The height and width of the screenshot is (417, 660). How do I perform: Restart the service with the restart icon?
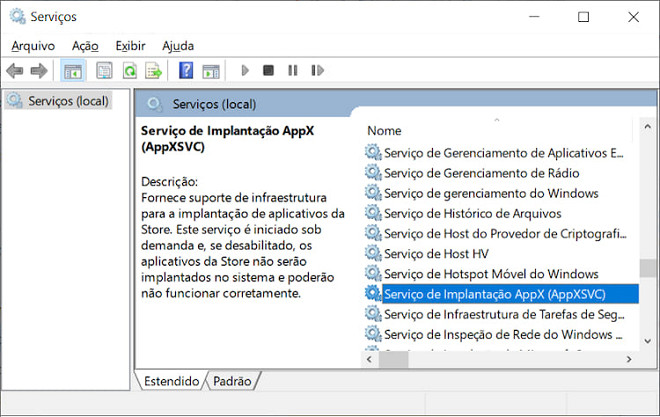tap(317, 71)
